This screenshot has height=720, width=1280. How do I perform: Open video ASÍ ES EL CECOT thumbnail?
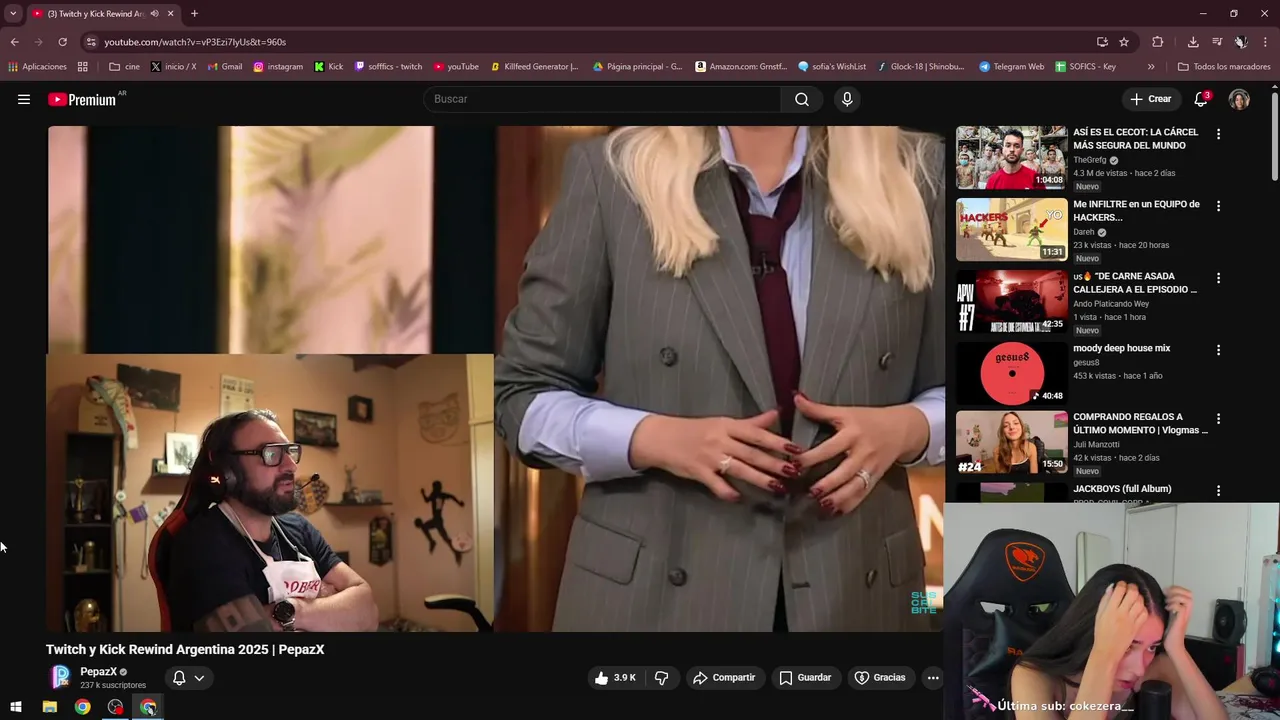1011,157
